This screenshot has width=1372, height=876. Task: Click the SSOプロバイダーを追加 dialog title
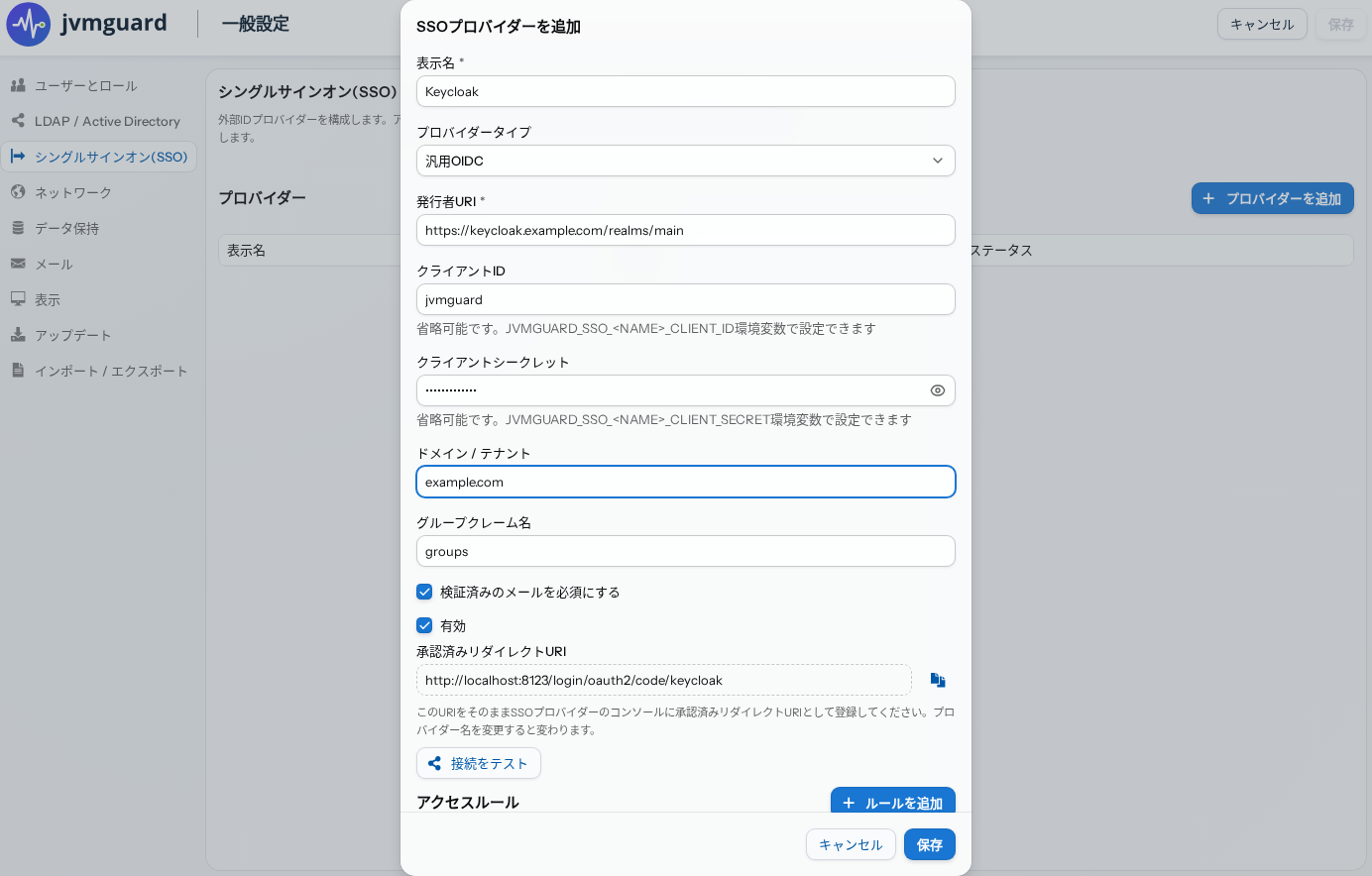pyautogui.click(x=499, y=27)
